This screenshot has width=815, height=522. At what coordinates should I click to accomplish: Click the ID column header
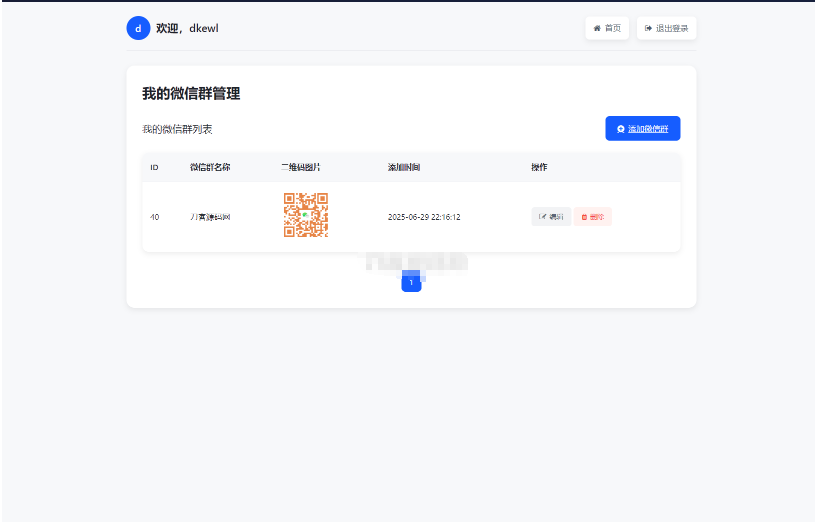pyautogui.click(x=154, y=167)
